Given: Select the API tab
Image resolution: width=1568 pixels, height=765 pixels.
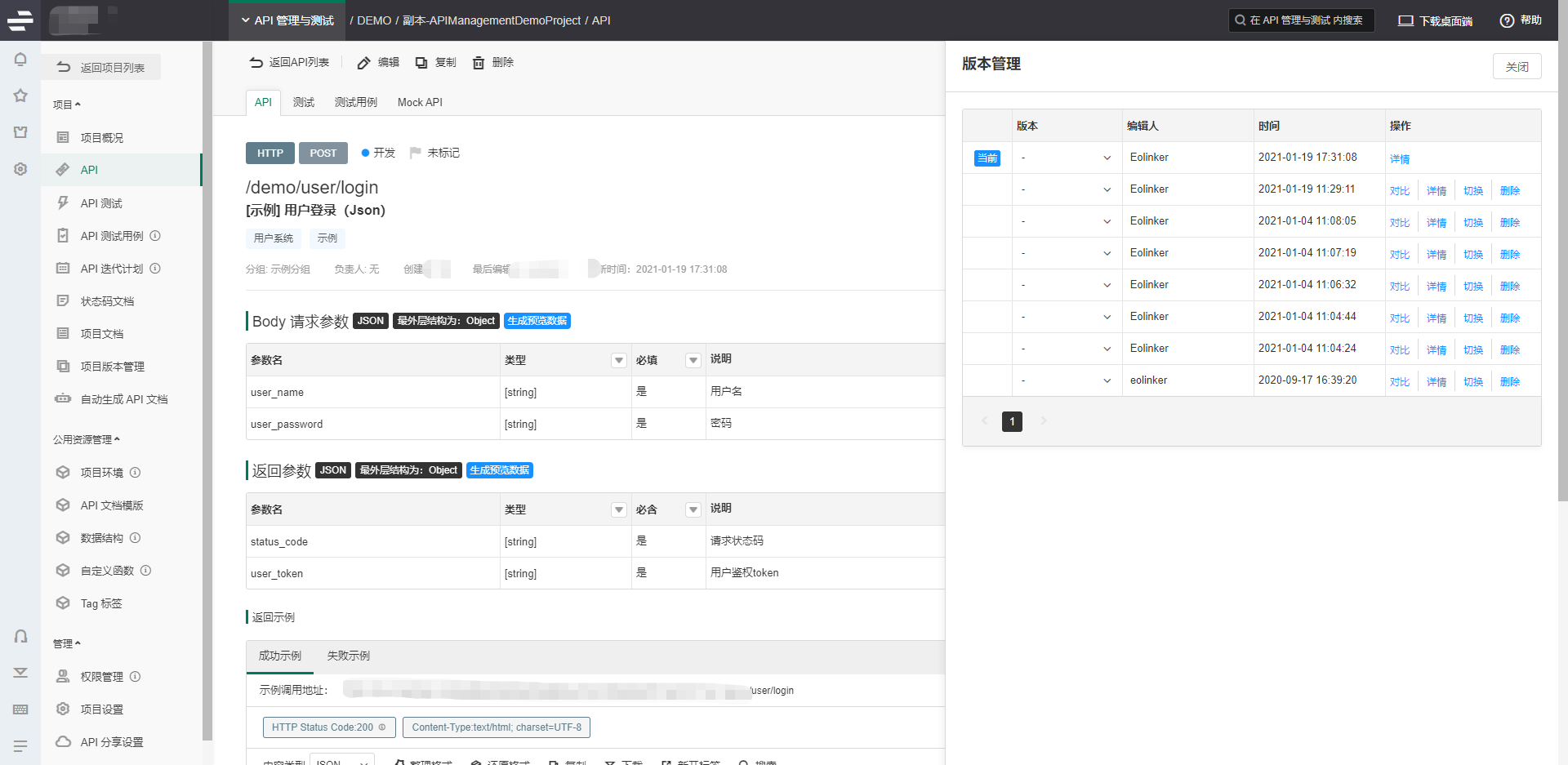Looking at the screenshot, I should coord(263,102).
